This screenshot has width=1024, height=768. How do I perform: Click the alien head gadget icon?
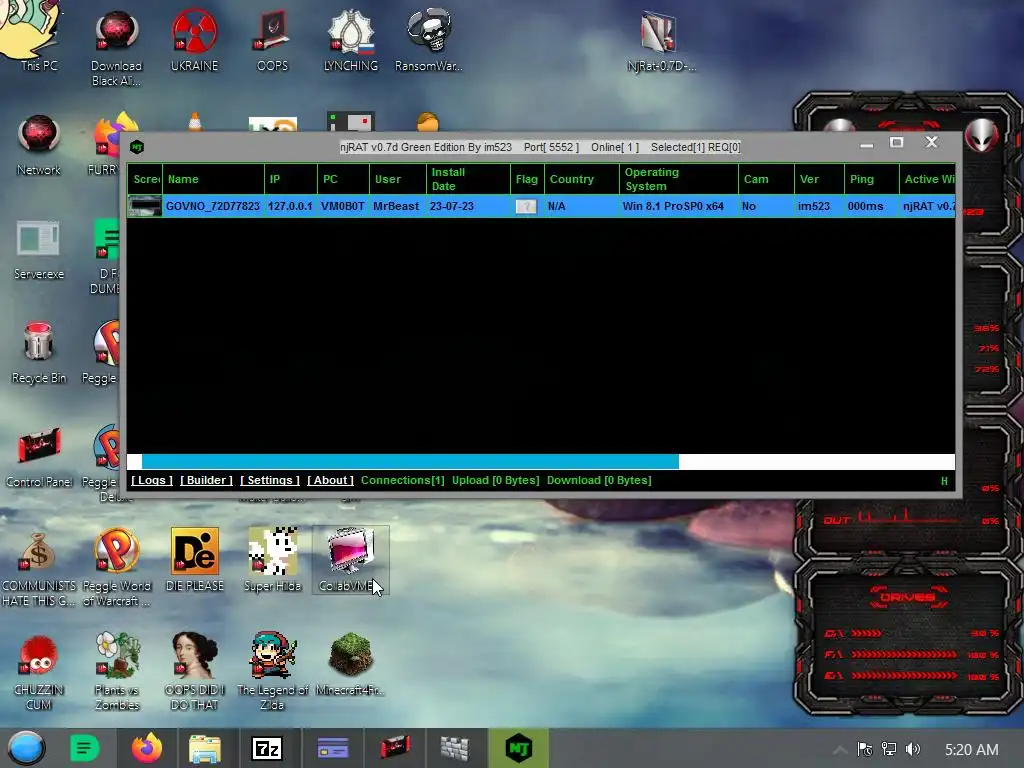point(982,135)
